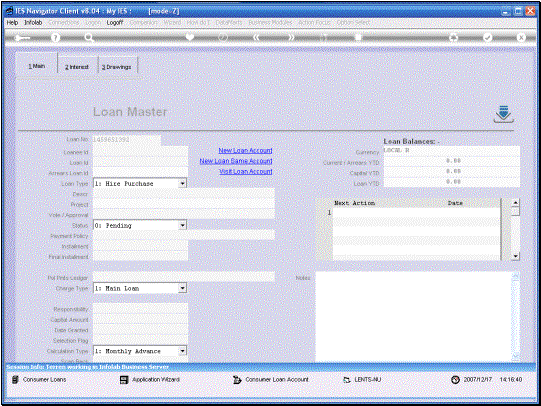Click the magnifying glass search icon
Screen dimensions: 541x406
89,37
